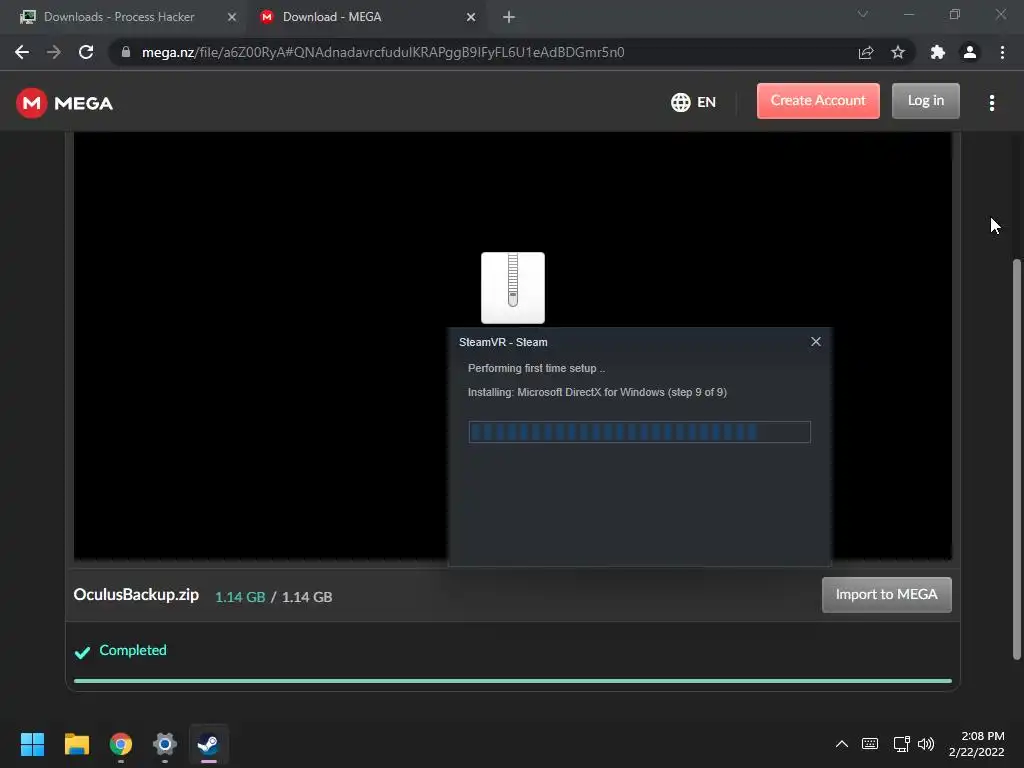Click the share page icon in address bar
Viewport: 1024px width, 768px height.
point(865,52)
